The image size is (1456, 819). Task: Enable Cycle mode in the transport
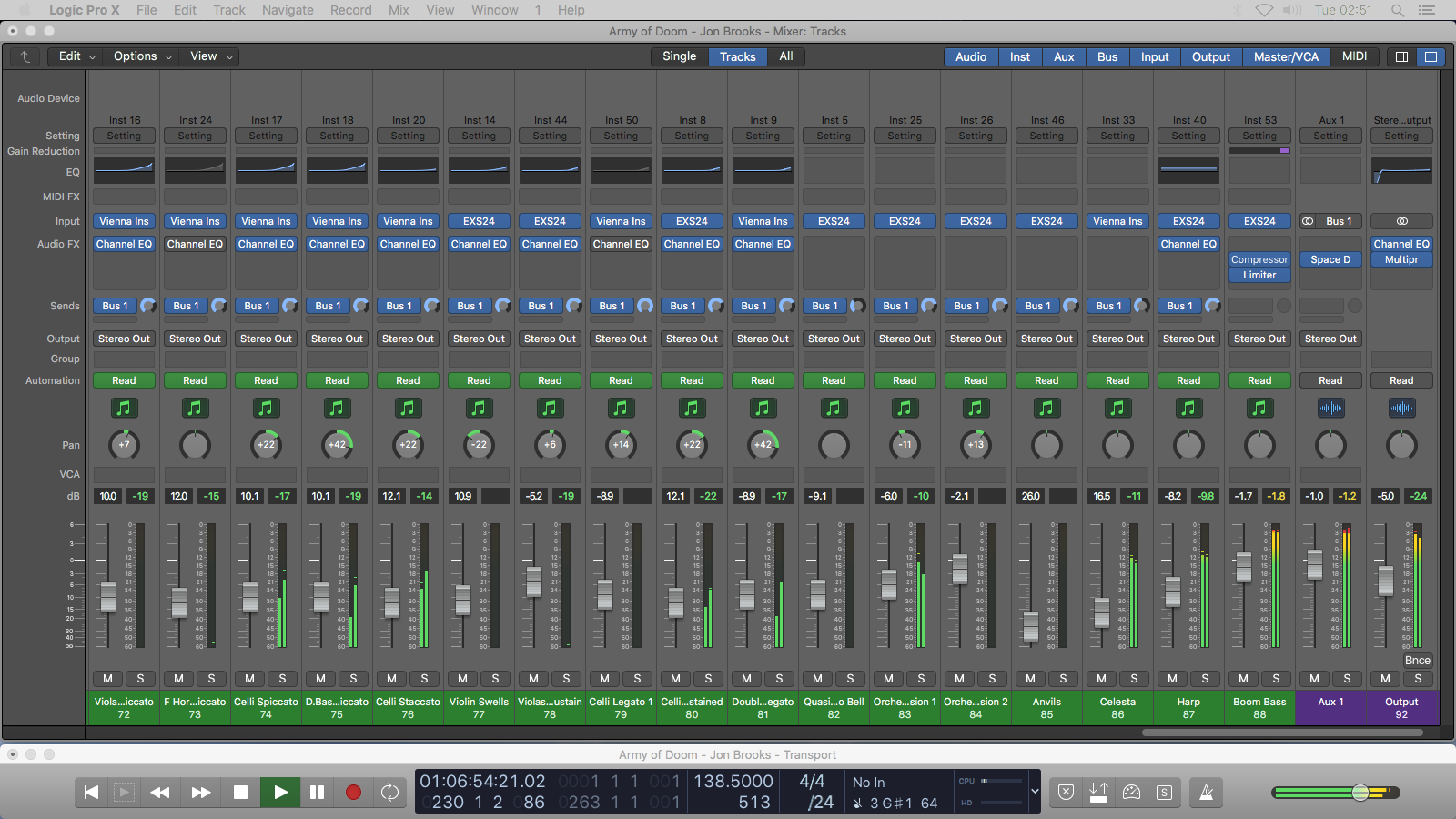click(x=390, y=793)
